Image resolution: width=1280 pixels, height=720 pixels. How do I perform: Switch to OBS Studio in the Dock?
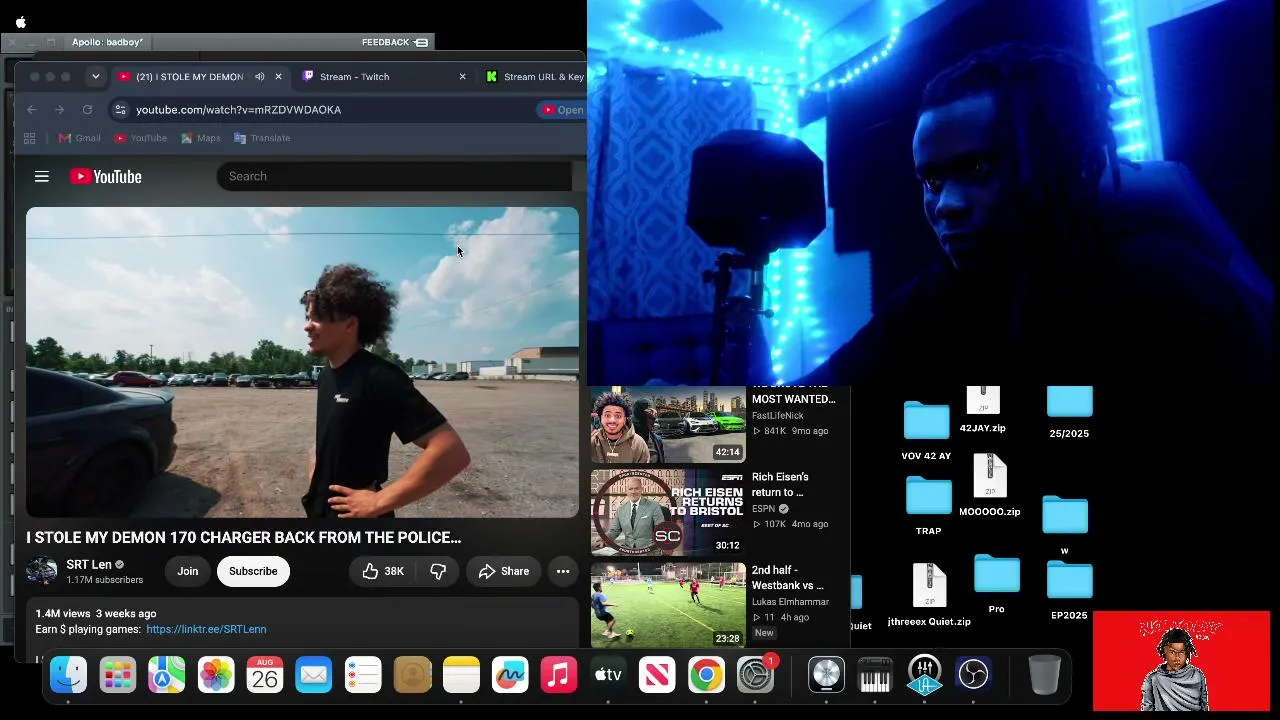click(x=973, y=675)
